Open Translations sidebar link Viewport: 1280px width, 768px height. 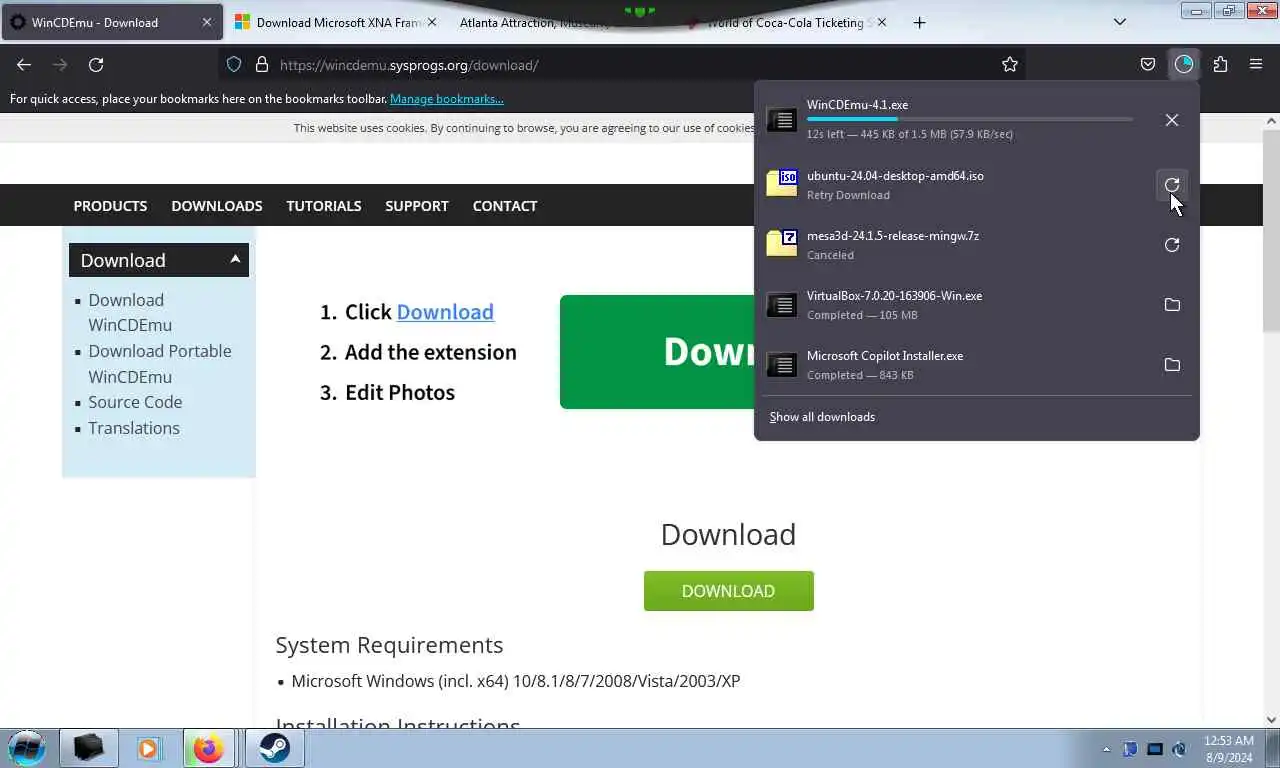coord(134,428)
